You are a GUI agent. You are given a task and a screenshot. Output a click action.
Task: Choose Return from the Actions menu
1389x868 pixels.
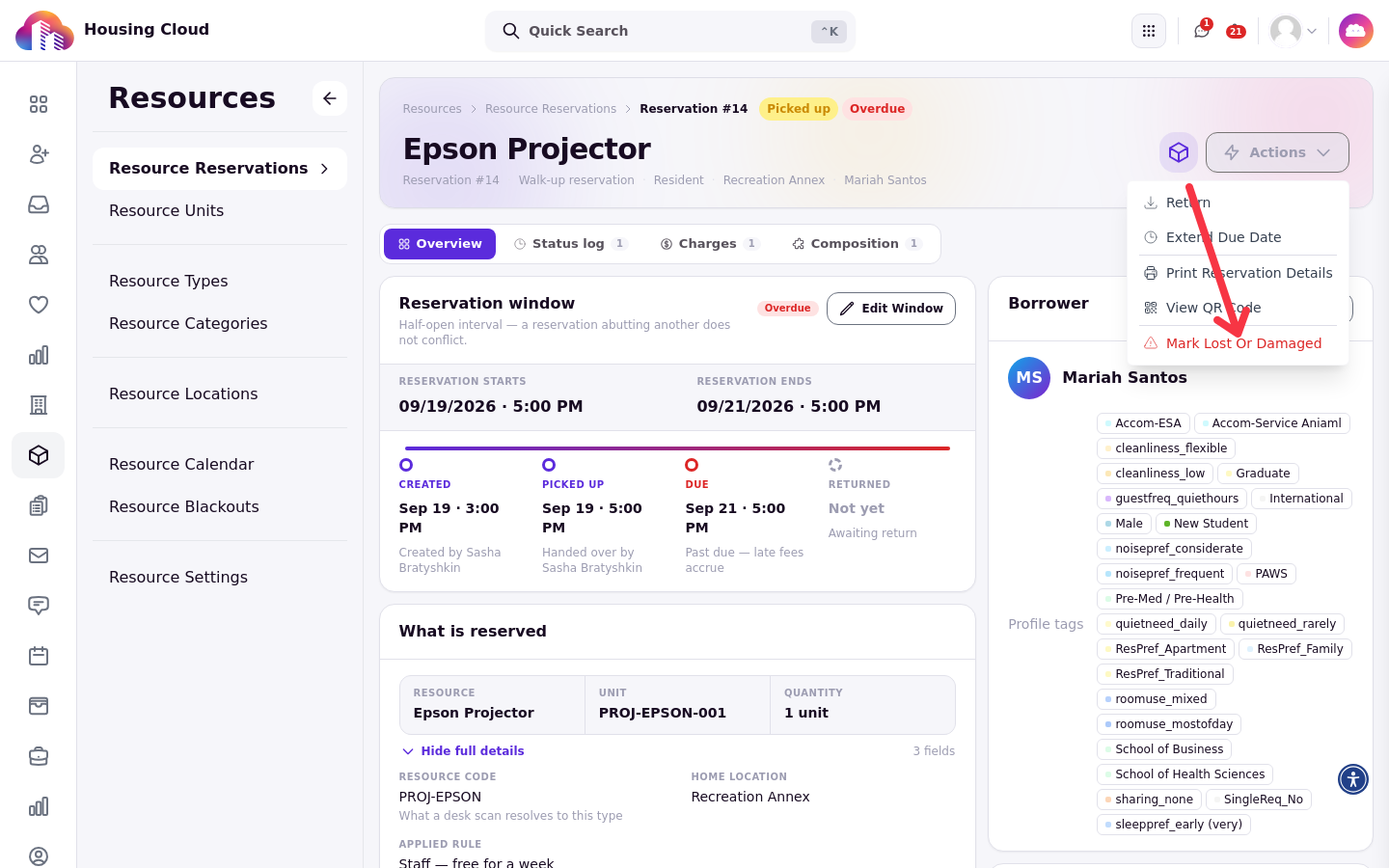point(1238,203)
